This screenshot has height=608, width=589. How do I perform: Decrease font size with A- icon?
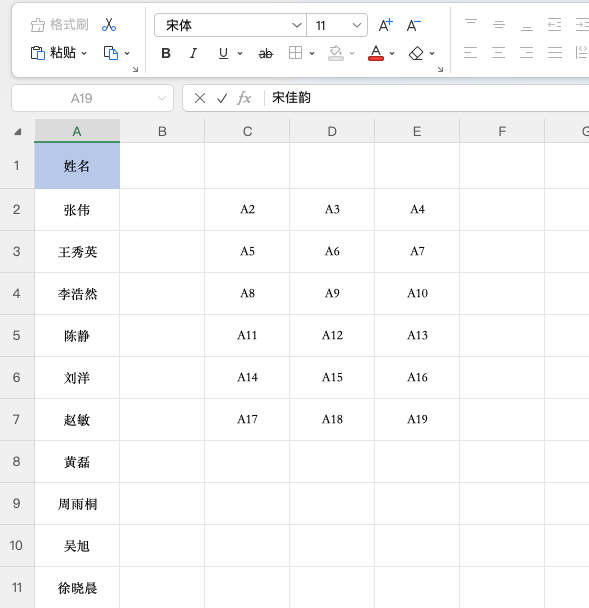point(414,25)
